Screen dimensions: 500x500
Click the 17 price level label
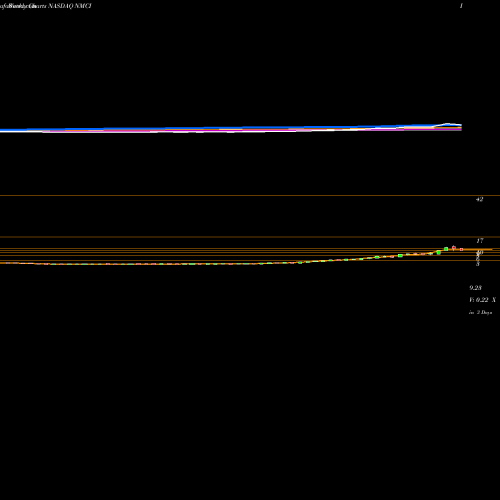(480, 241)
